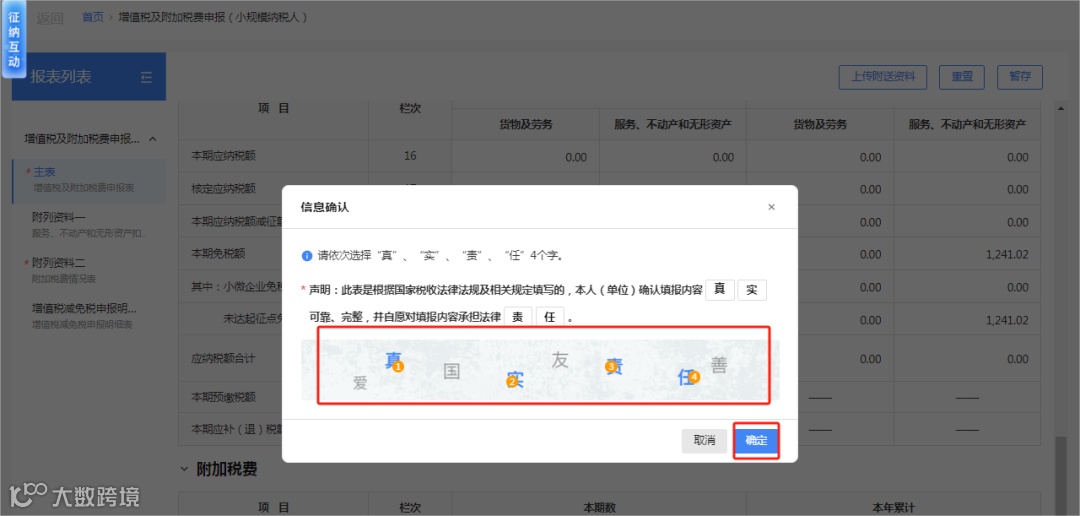Click the 本期数 column header
The image size is (1080, 516).
[x=599, y=507]
